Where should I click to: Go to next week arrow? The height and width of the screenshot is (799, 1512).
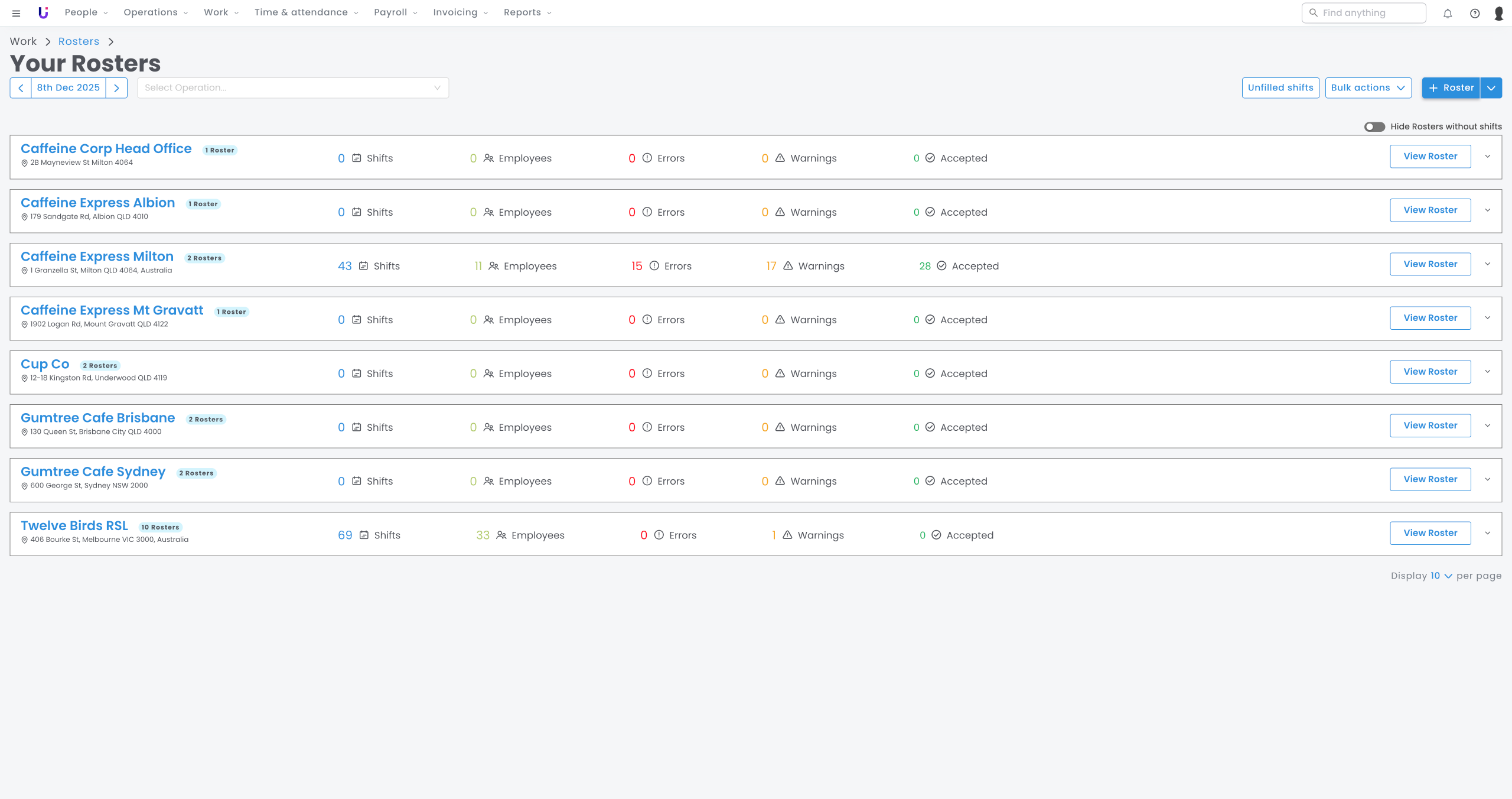click(x=116, y=87)
